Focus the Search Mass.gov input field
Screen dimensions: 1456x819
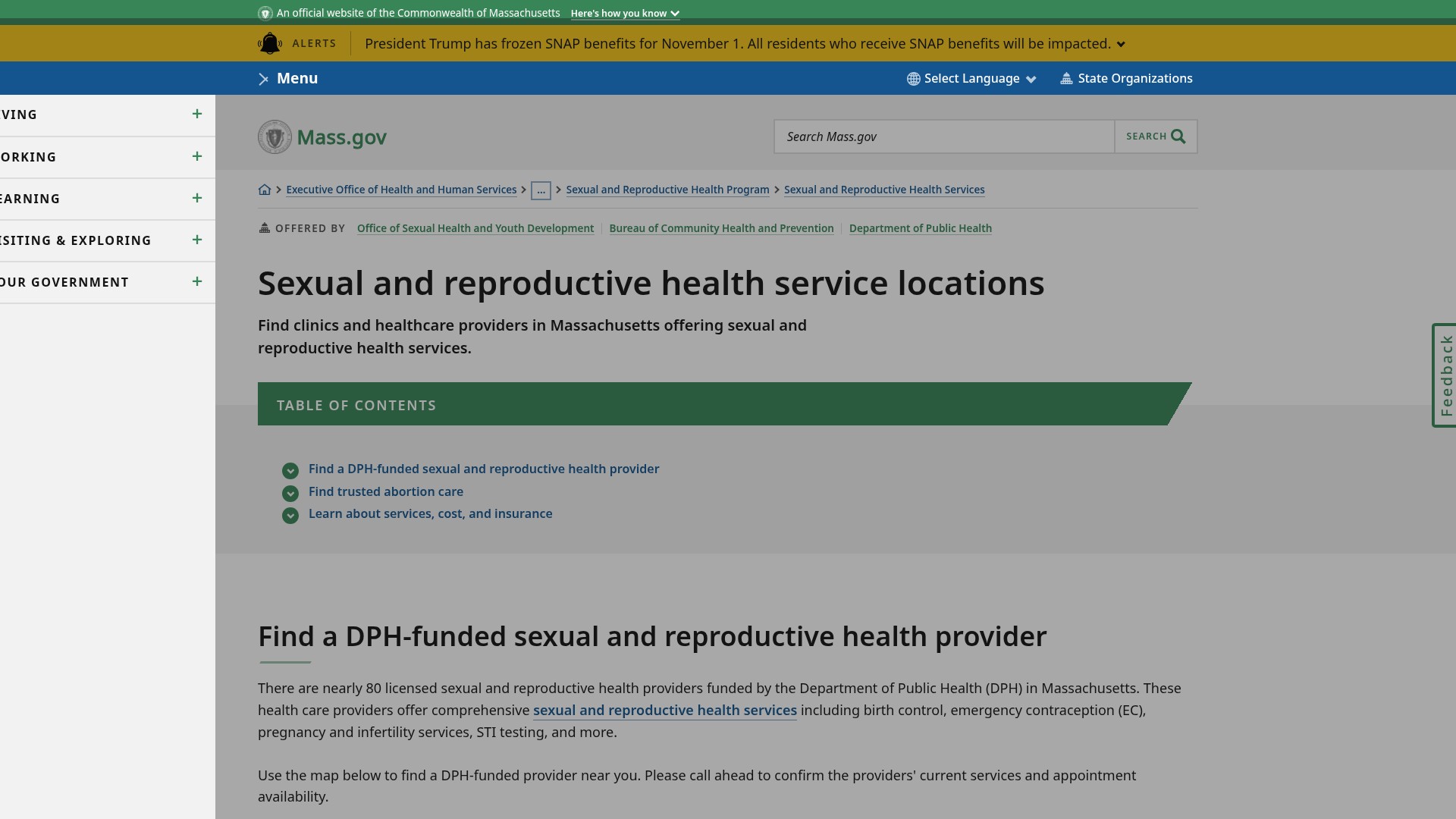click(x=944, y=136)
